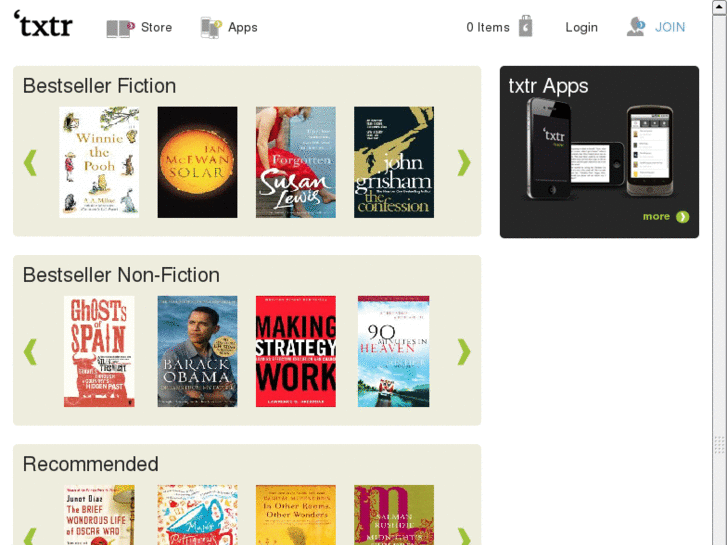Open Ian McEwan Solar book cover
727x545 pixels.
pyautogui.click(x=198, y=162)
